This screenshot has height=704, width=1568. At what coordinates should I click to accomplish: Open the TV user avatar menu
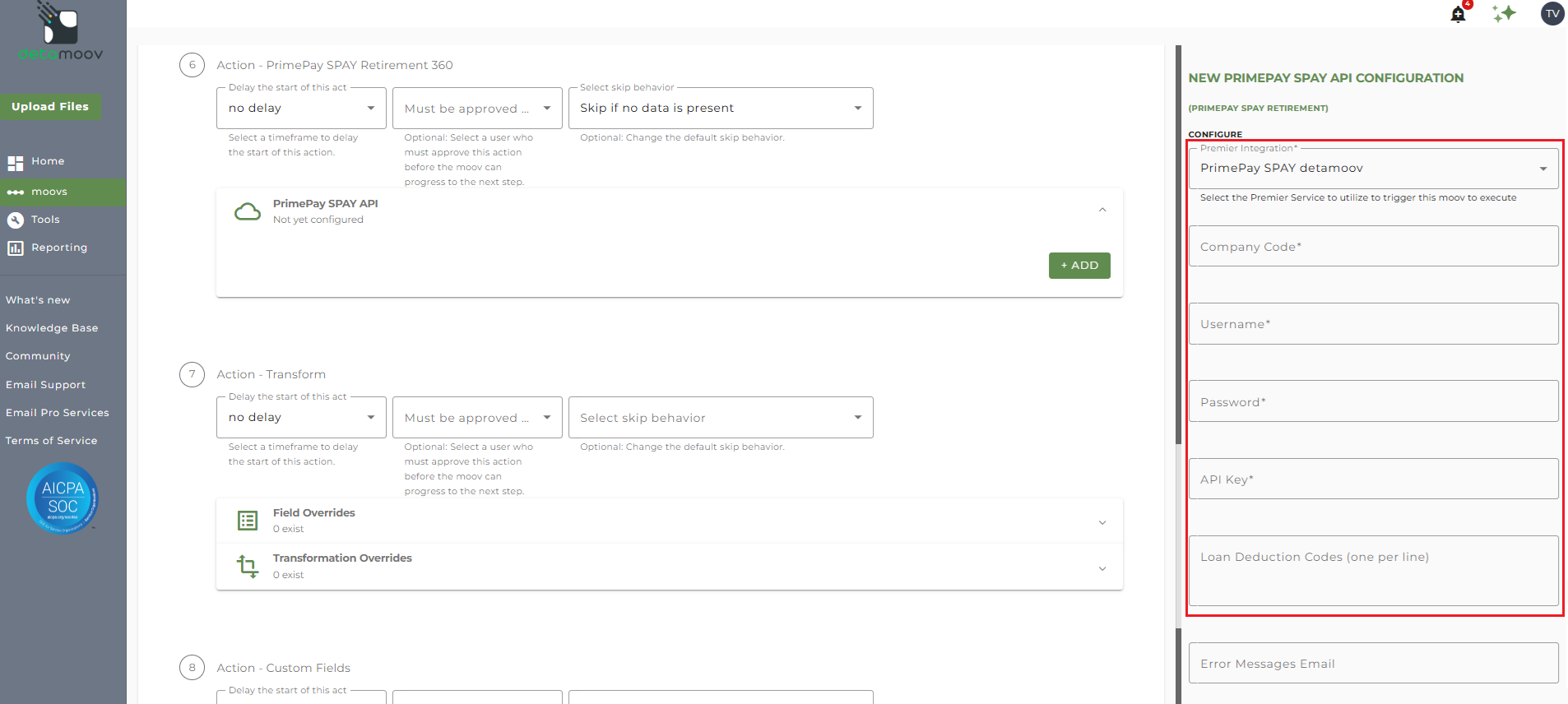click(1552, 14)
